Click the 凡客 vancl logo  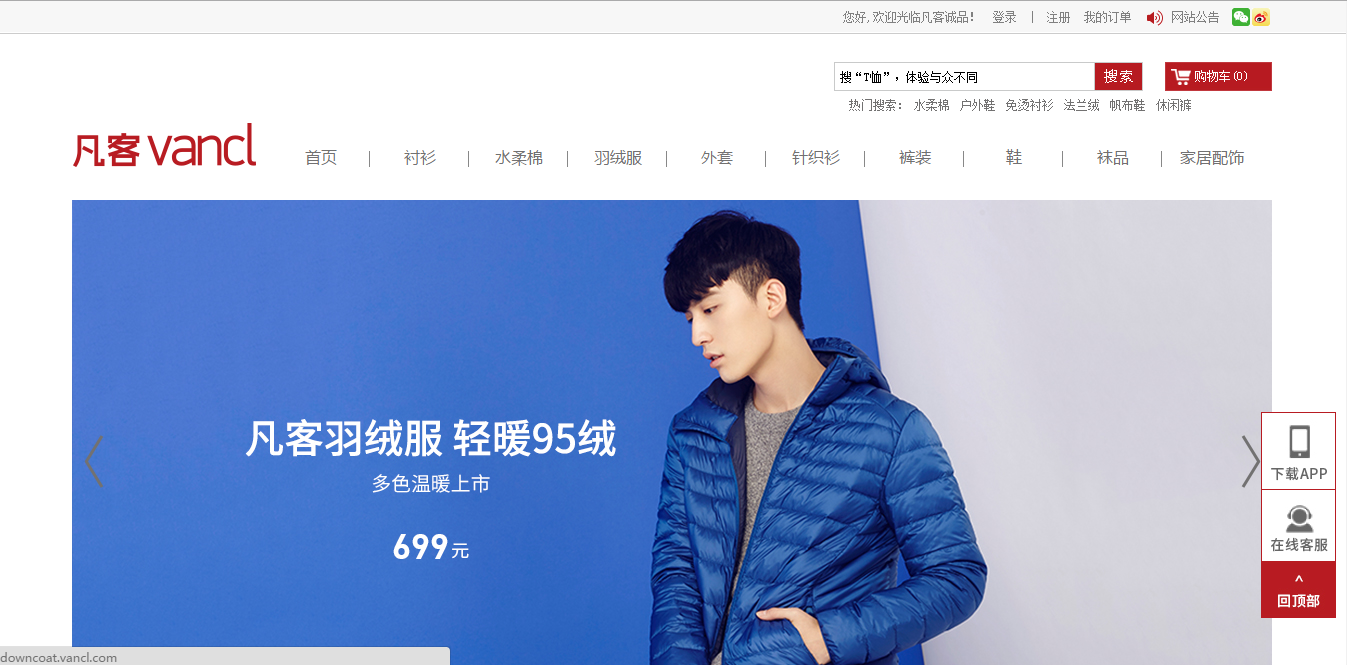pyautogui.click(x=164, y=146)
